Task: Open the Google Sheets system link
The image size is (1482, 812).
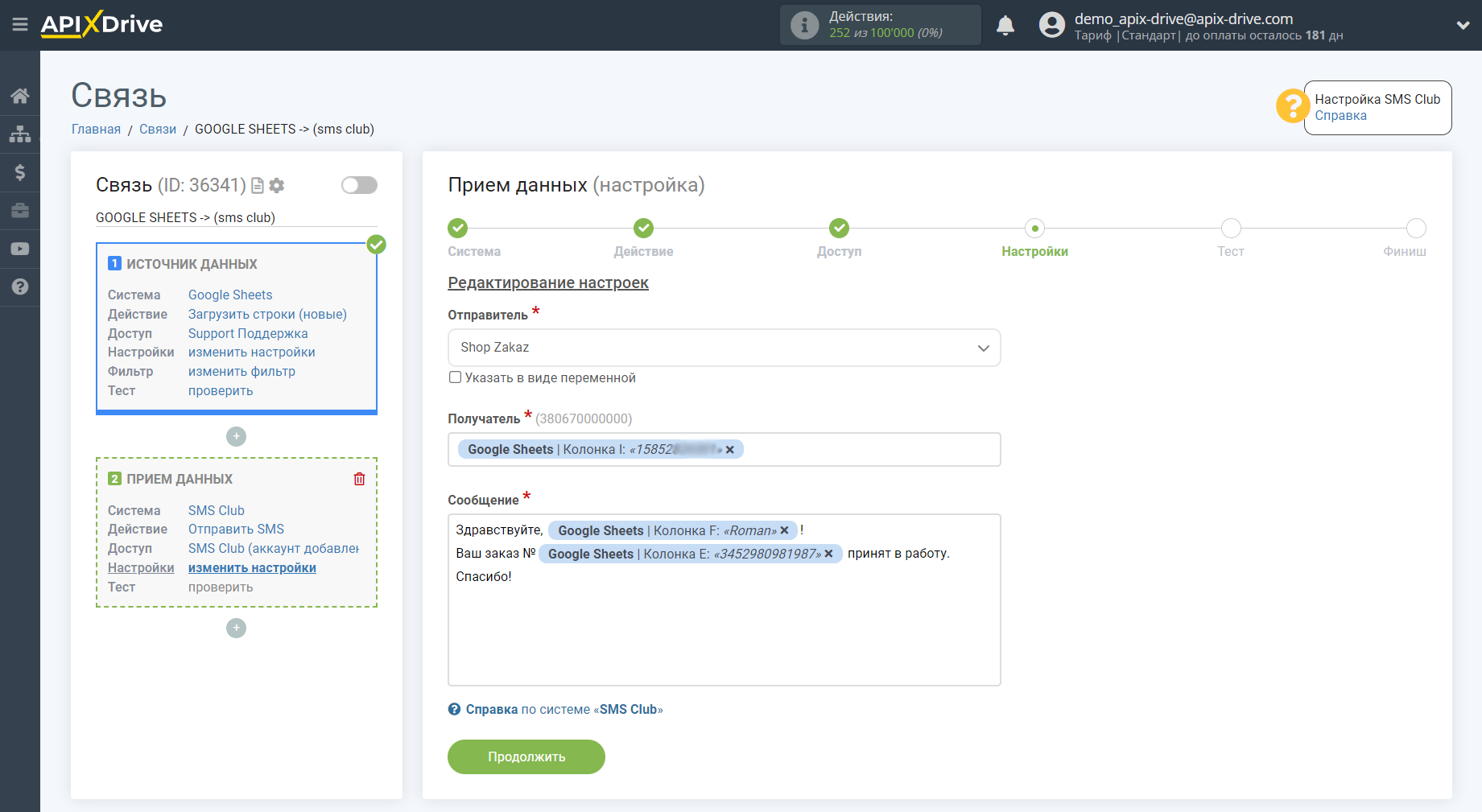Action: pyautogui.click(x=230, y=295)
